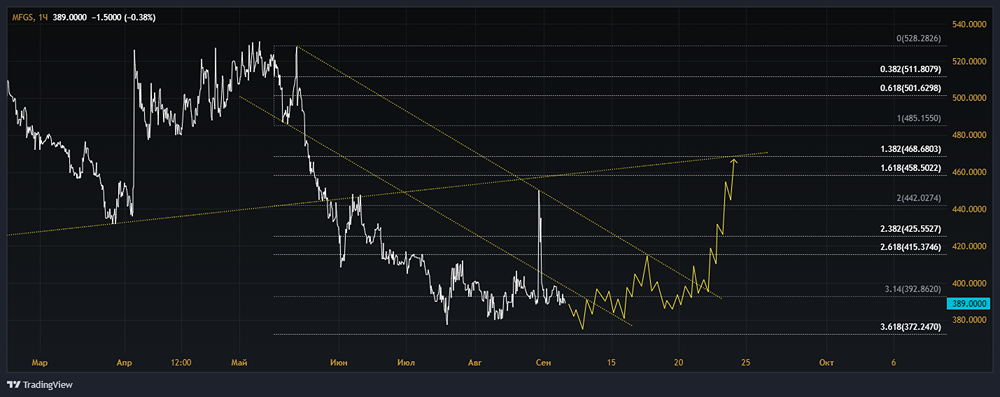
Task: Click the 520.0000 price axis label
Action: [969, 61]
